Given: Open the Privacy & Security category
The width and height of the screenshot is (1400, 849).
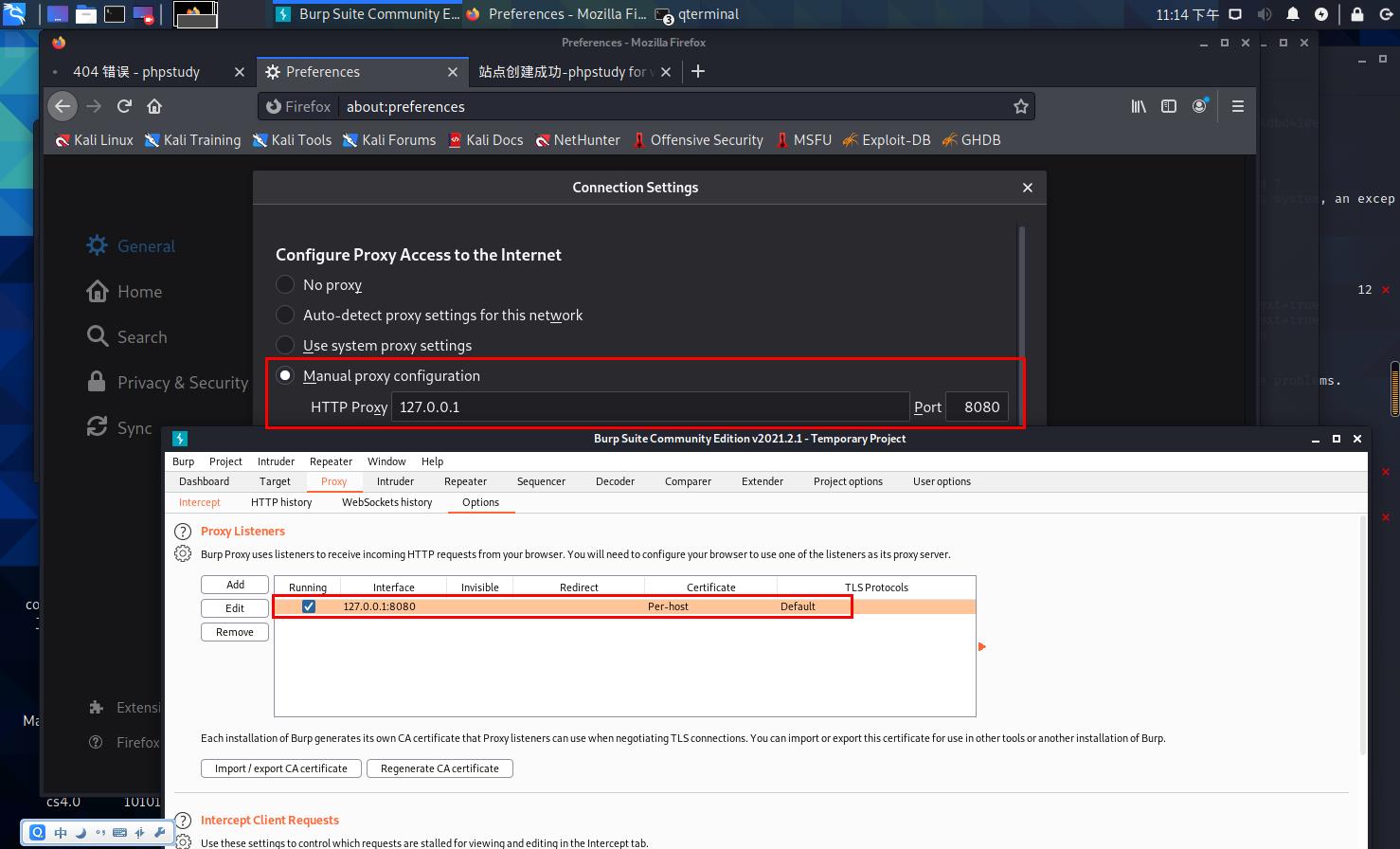Looking at the screenshot, I should [168, 382].
